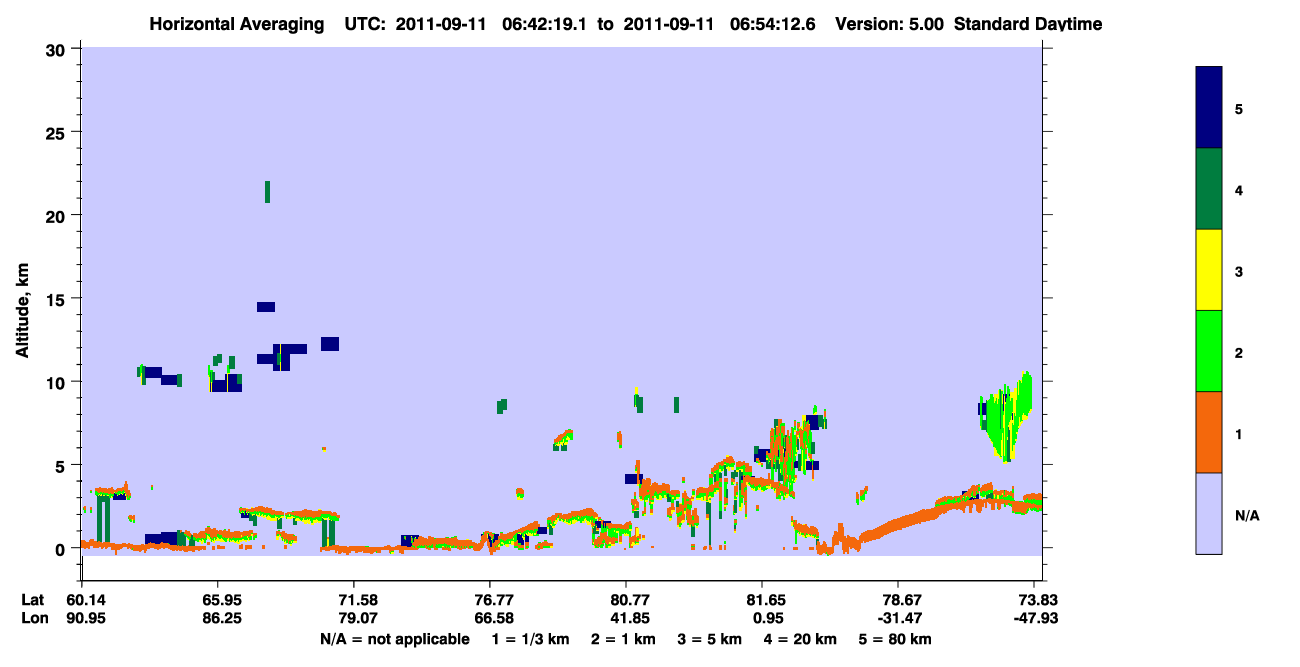This screenshot has height=667, width=1300.
Task: Click the 'Lon' axis row label
Action: (x=34, y=618)
